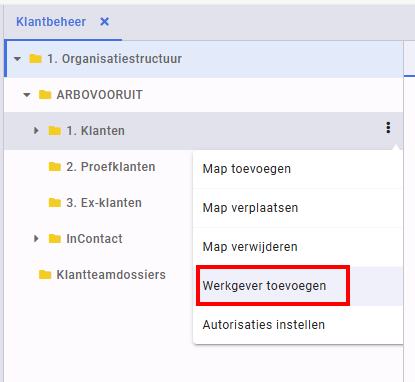Choose Autorisaties instellen from the menu
Viewport: 415px width, 382px height.
pyautogui.click(x=298, y=325)
